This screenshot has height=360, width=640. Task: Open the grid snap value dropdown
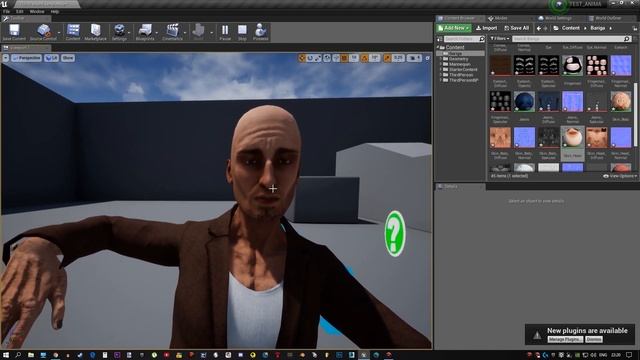(354, 58)
